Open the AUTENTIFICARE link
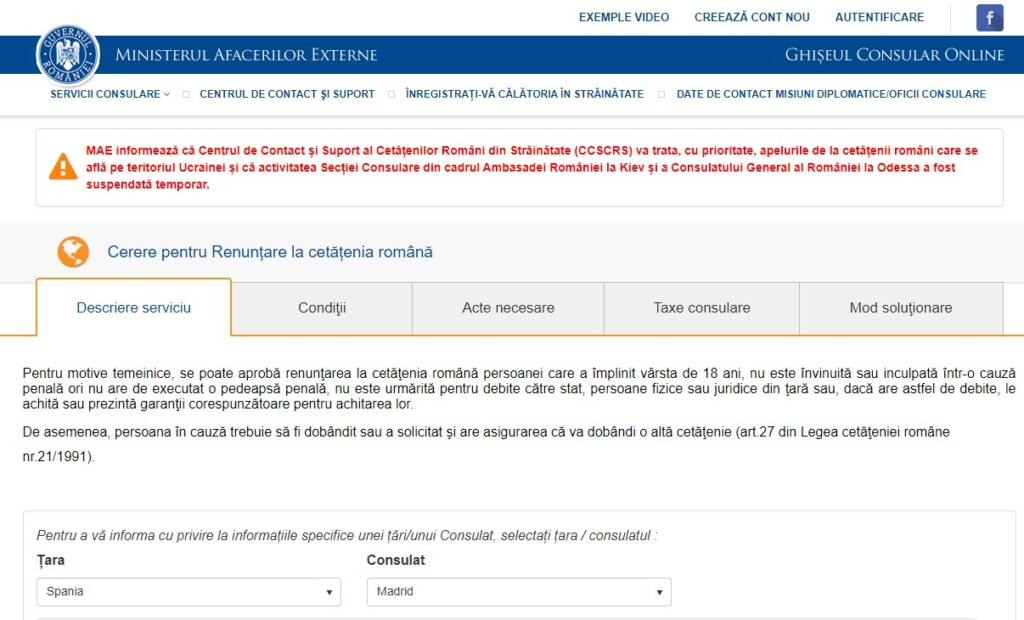The width and height of the screenshot is (1024, 620). click(879, 17)
